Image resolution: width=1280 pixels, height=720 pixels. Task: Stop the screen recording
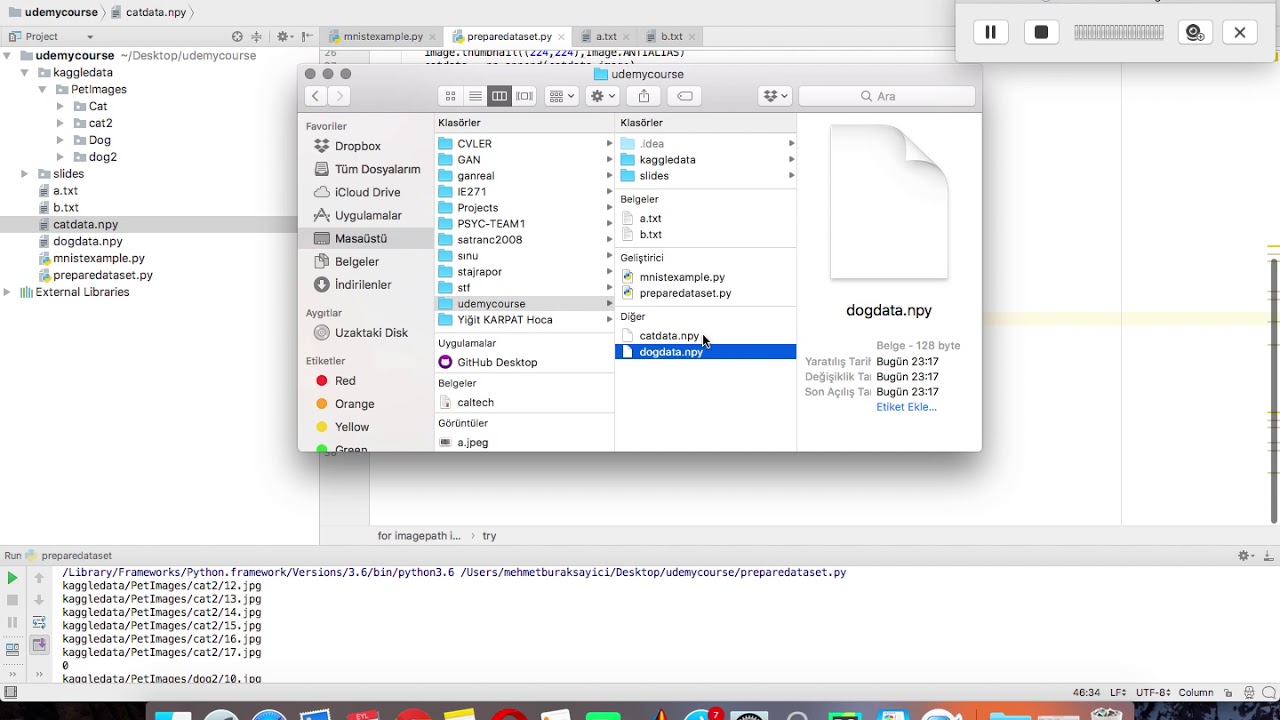tap(1041, 32)
